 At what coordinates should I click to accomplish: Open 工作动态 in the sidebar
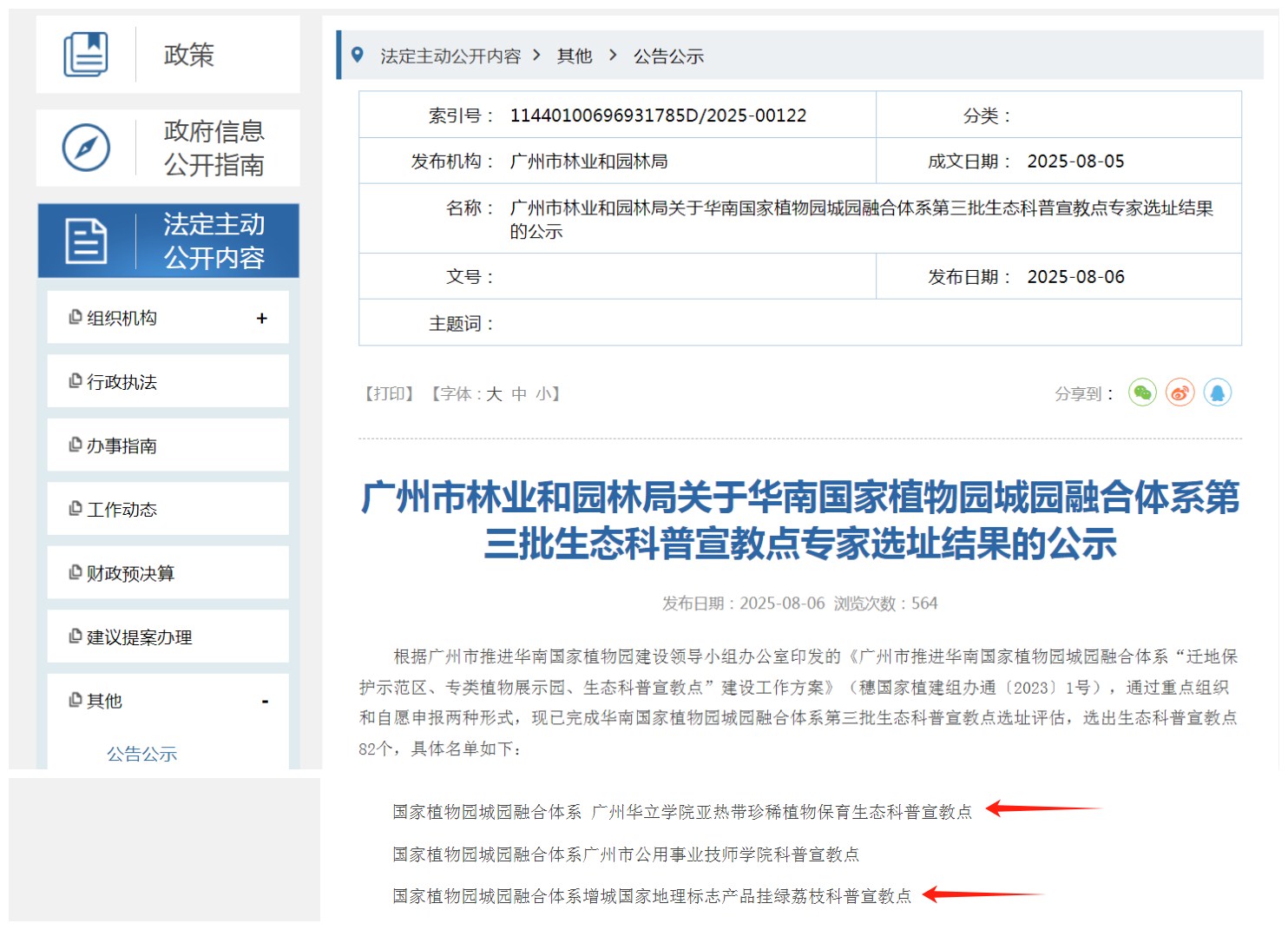click(122, 510)
